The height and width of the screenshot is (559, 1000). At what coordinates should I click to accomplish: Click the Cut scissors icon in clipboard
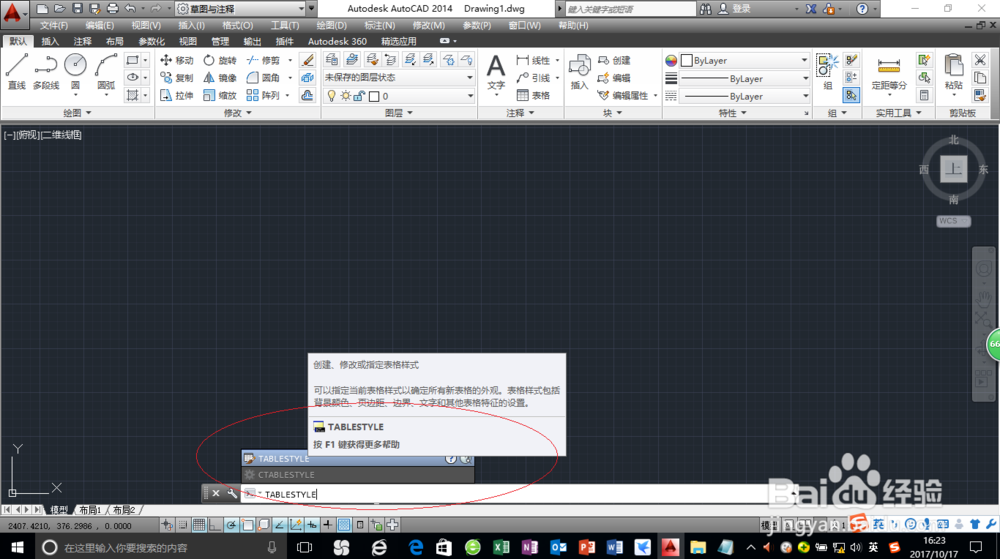point(980,60)
